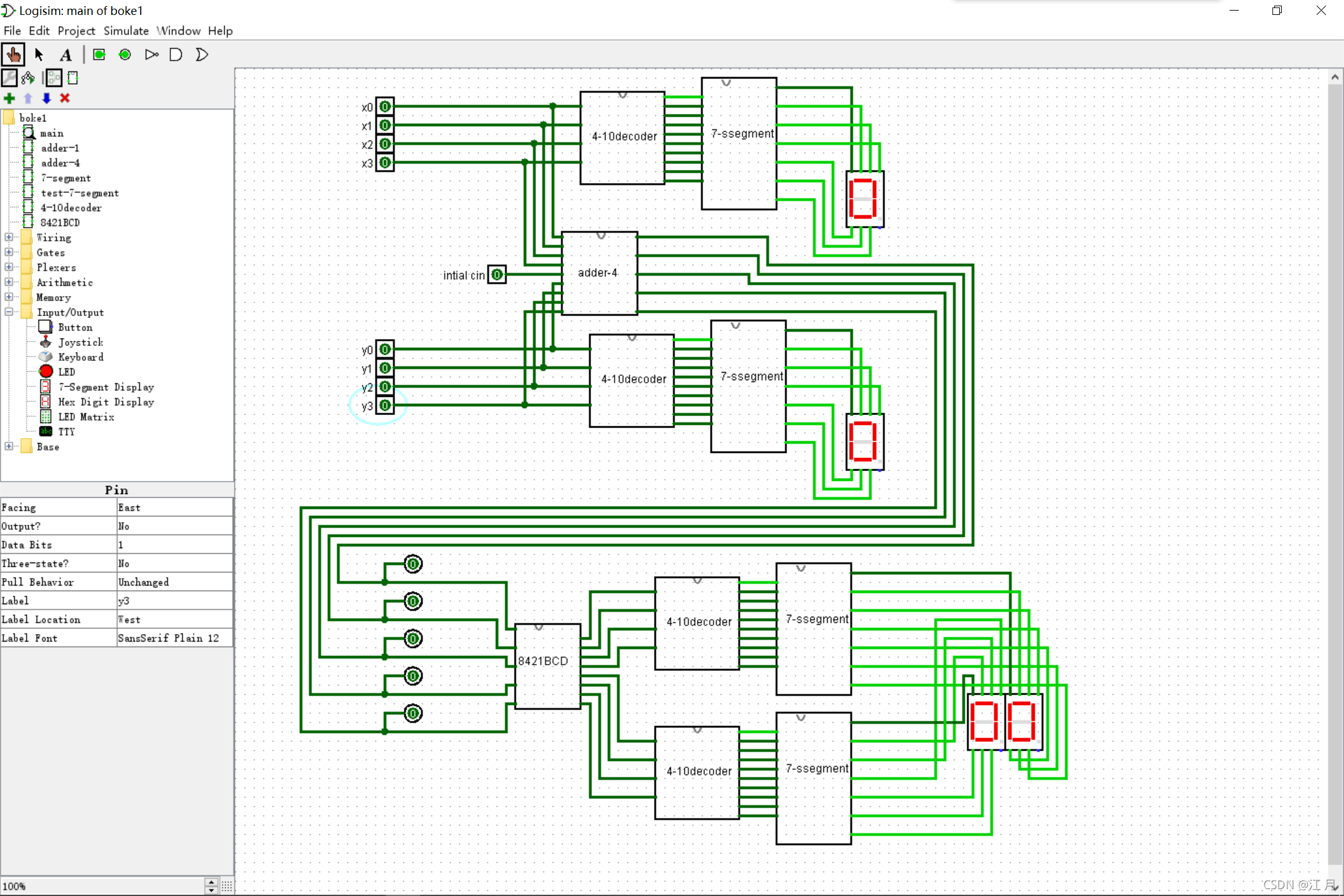Select the Text tool A icon

click(x=66, y=55)
